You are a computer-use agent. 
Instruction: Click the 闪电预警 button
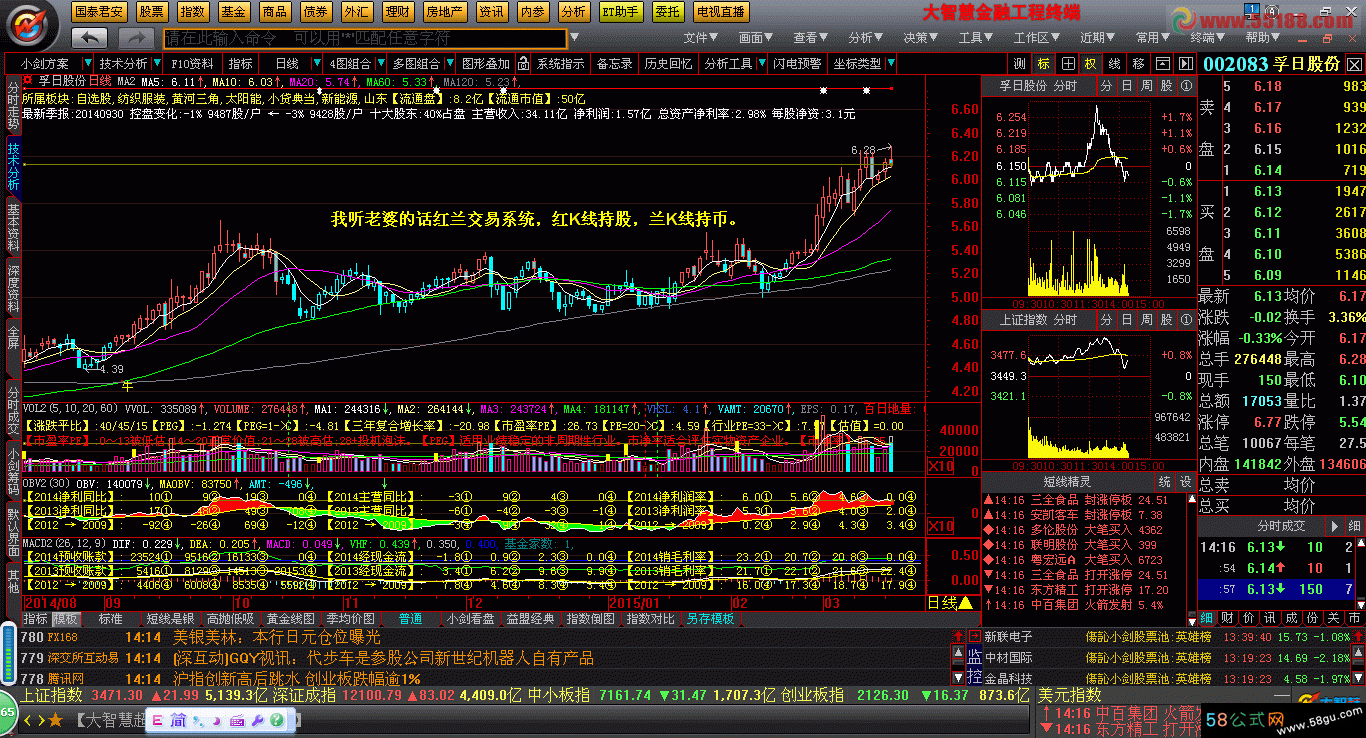[x=796, y=64]
